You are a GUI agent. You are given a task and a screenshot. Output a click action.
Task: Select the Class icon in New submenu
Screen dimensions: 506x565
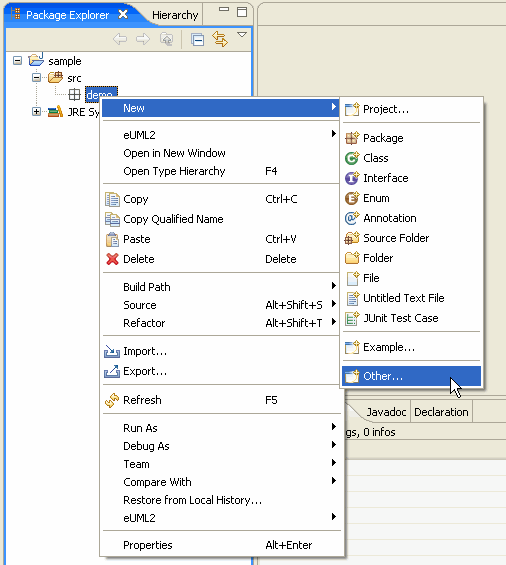pos(352,158)
